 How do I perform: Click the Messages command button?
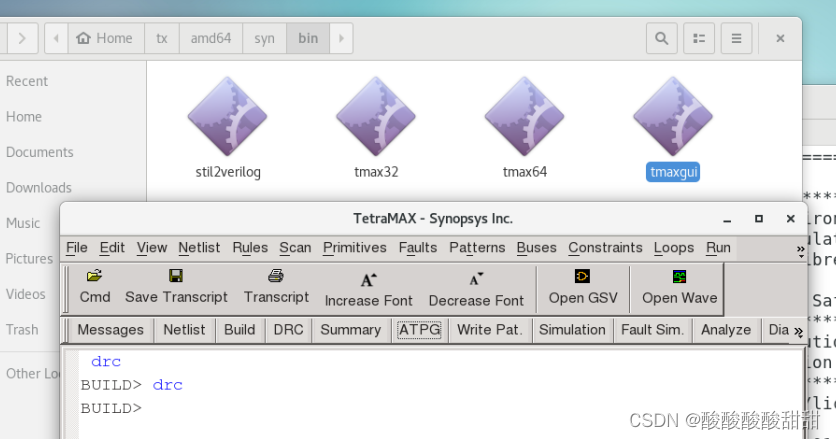[110, 330]
